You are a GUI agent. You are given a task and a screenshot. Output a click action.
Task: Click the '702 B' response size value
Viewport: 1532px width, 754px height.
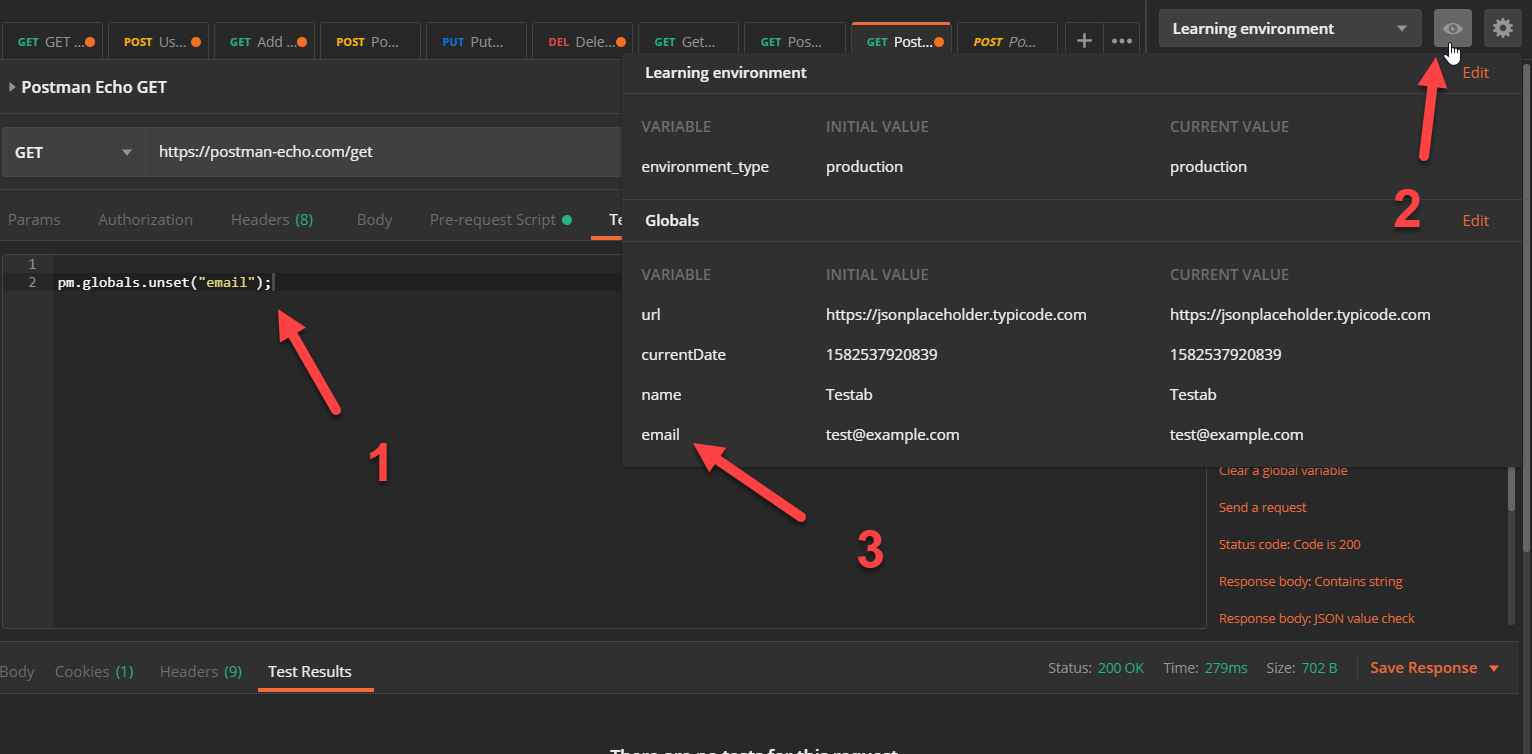tap(1319, 668)
